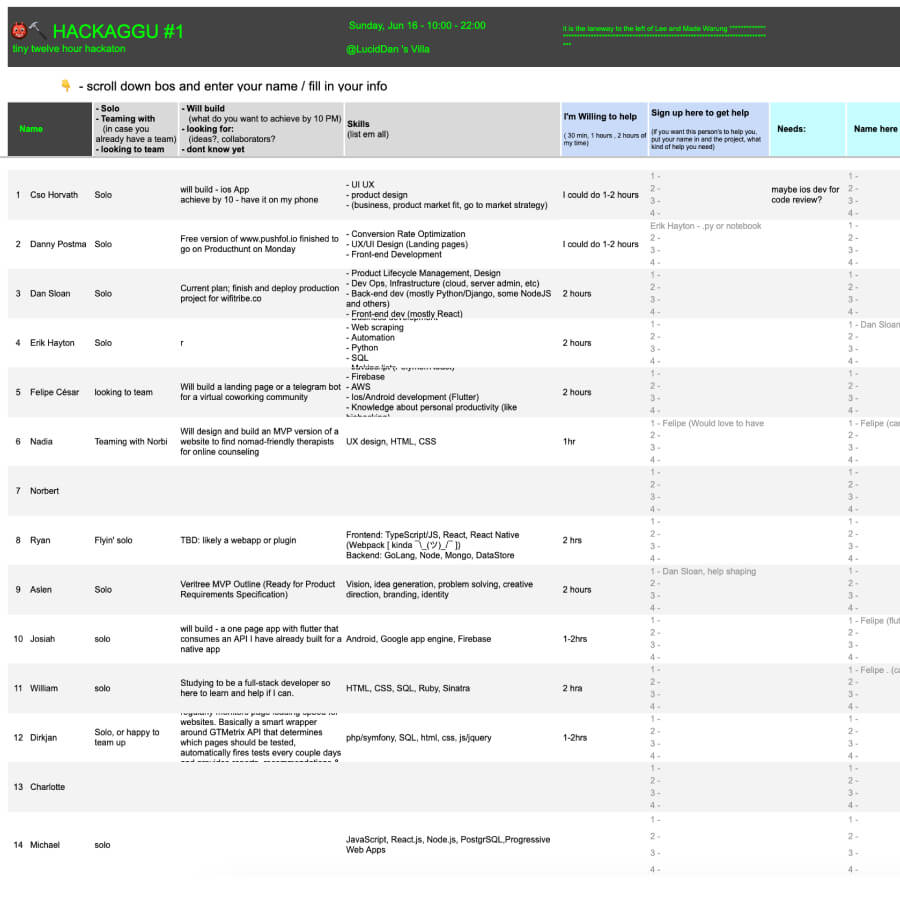Image resolution: width=900 pixels, height=900 pixels.
Task: Click Michael's JavaScript, React.js skills cell
Action: click(x=447, y=845)
